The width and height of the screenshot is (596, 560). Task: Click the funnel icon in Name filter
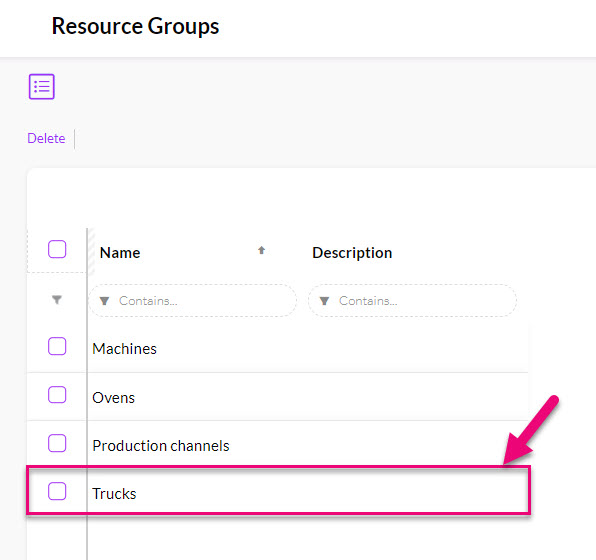pyautogui.click(x=104, y=301)
